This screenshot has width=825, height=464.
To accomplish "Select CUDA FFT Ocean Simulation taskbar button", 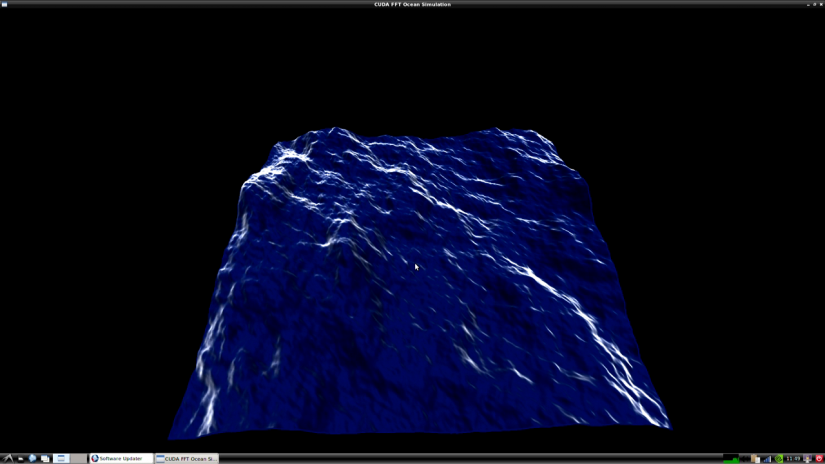I will click(x=187, y=459).
